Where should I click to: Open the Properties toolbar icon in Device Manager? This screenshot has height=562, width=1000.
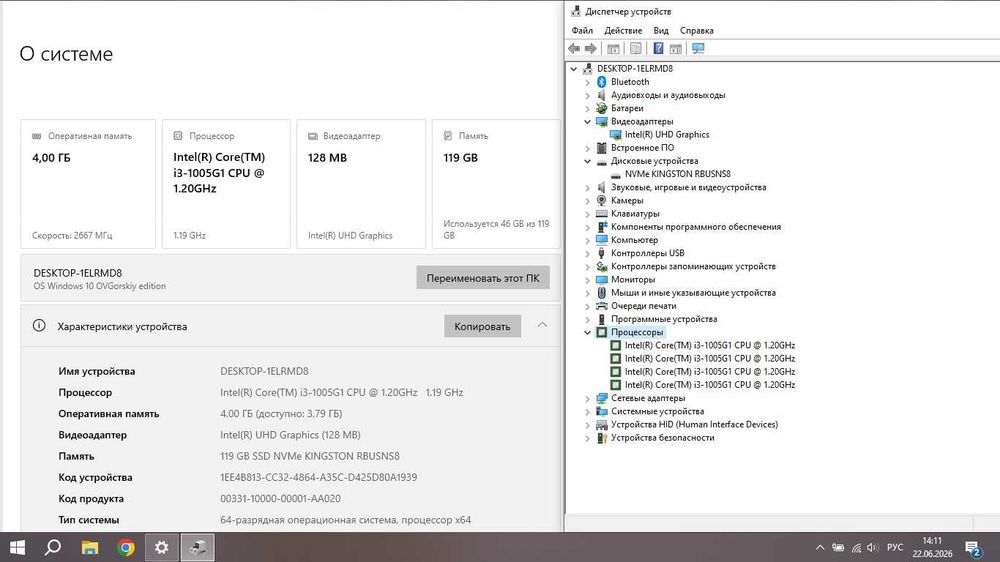[x=636, y=48]
